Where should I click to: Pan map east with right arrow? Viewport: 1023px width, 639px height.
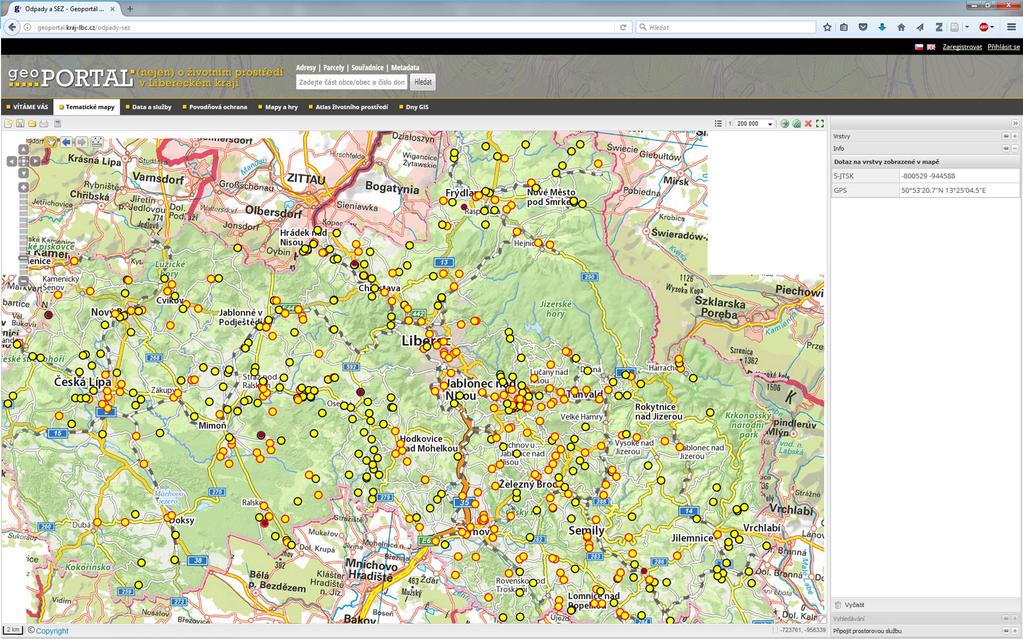coord(35,161)
